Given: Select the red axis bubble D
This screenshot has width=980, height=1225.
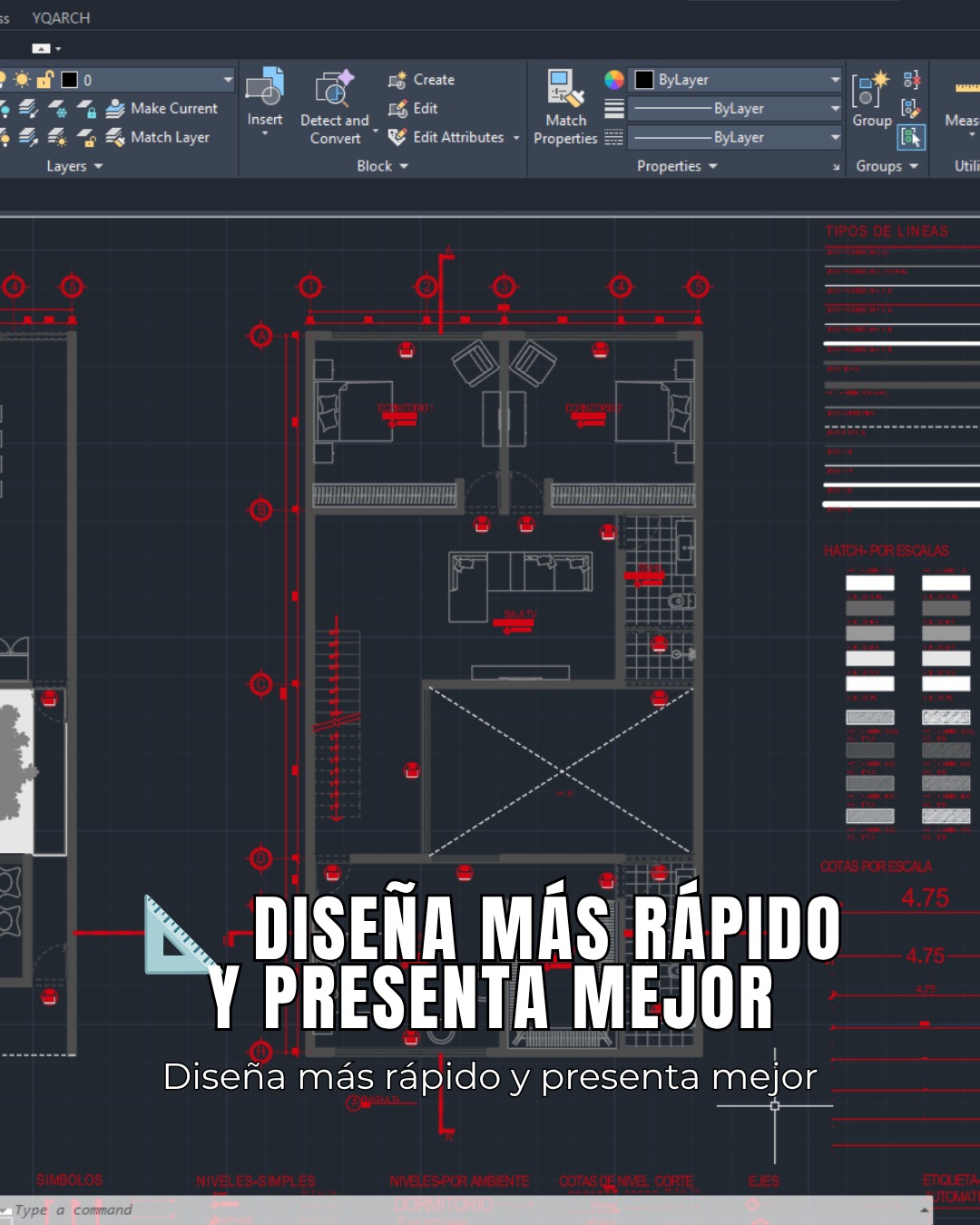Looking at the screenshot, I should click(261, 857).
